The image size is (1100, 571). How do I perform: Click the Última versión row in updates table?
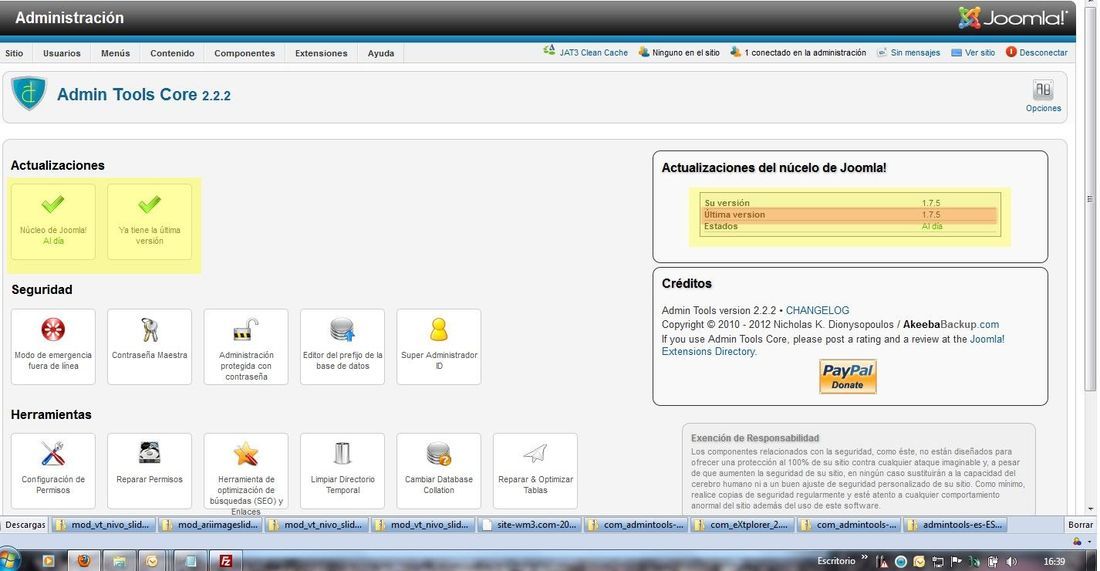point(850,215)
